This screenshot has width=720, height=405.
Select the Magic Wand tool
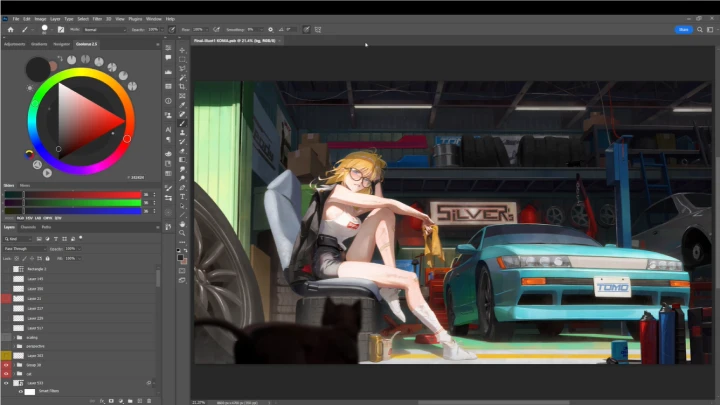click(182, 78)
